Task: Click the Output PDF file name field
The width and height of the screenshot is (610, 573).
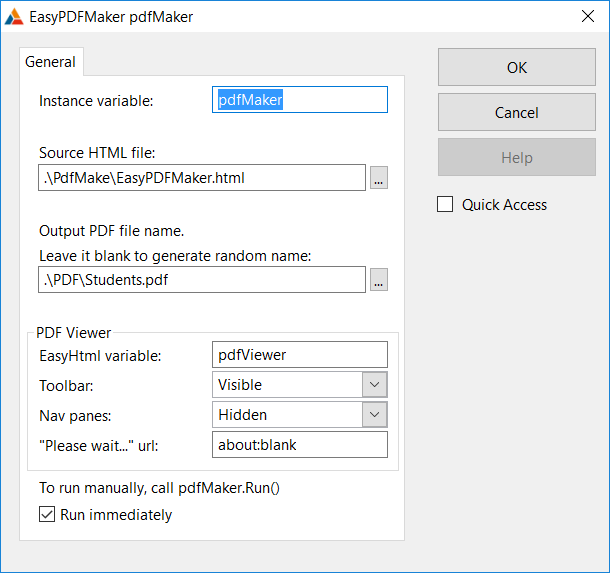Action: click(202, 280)
